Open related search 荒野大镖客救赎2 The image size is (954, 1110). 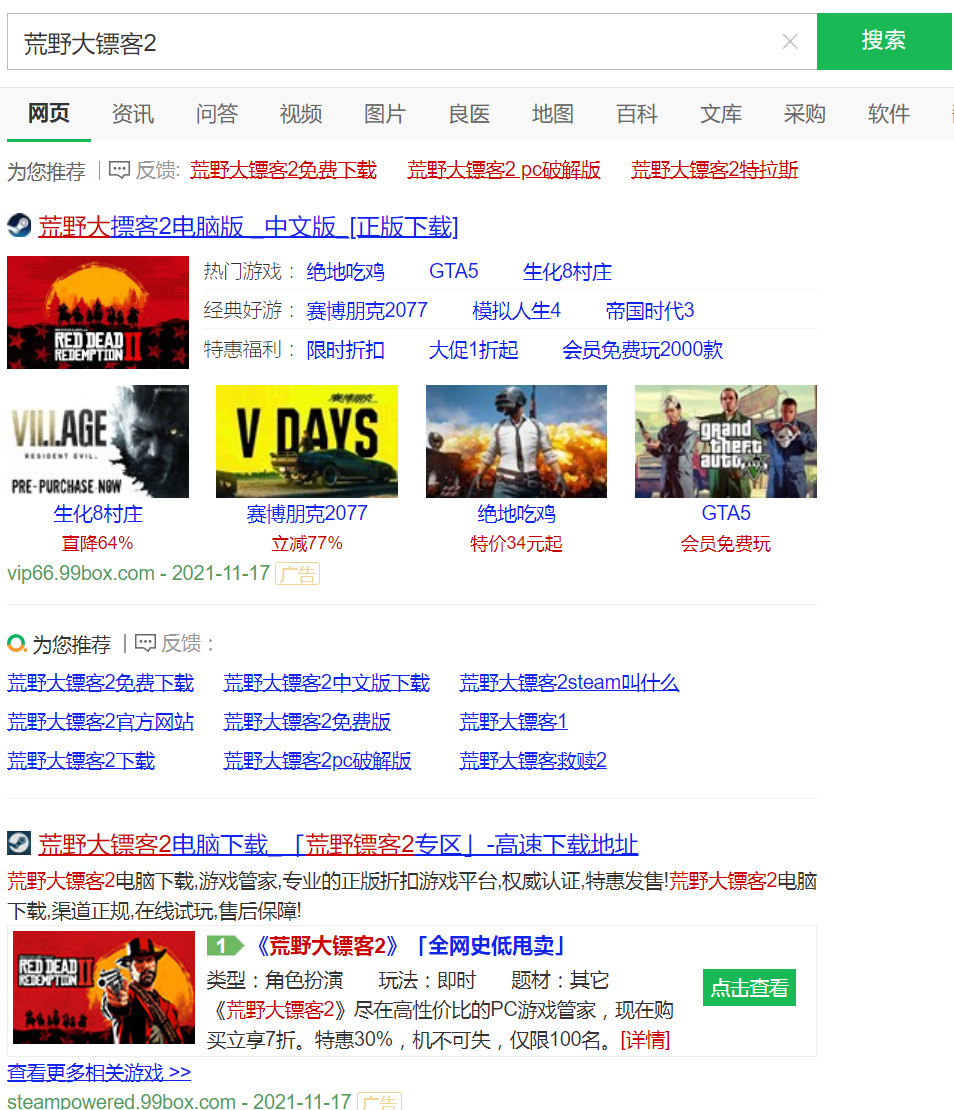pos(533,761)
